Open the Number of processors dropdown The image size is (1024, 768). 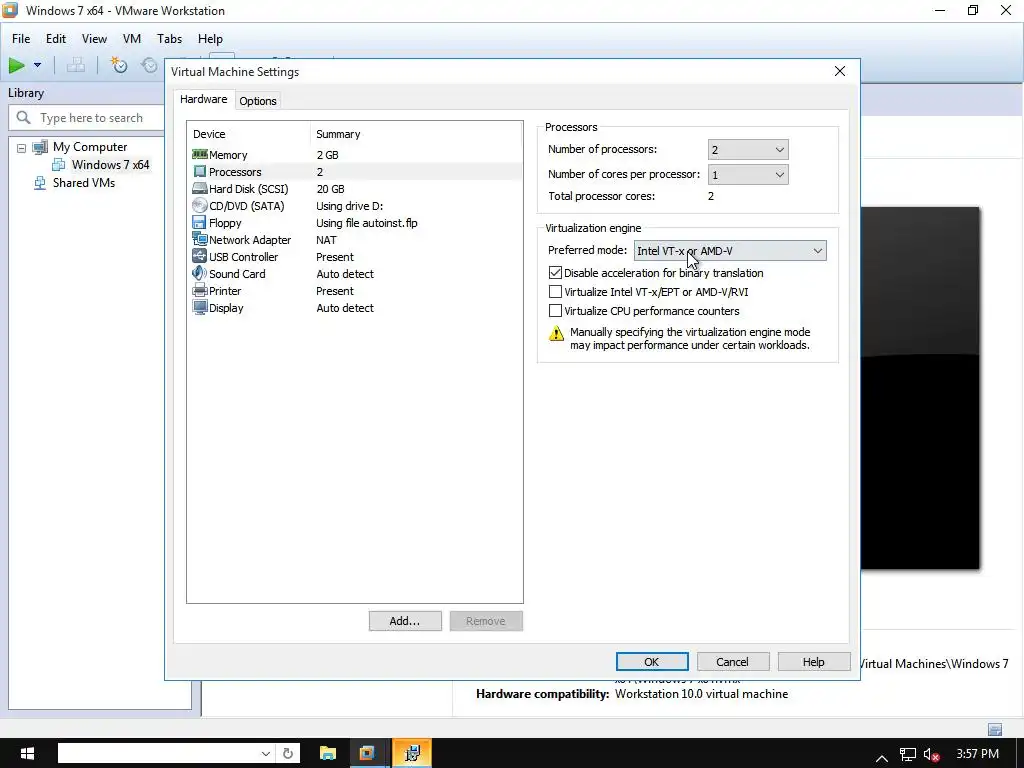748,150
